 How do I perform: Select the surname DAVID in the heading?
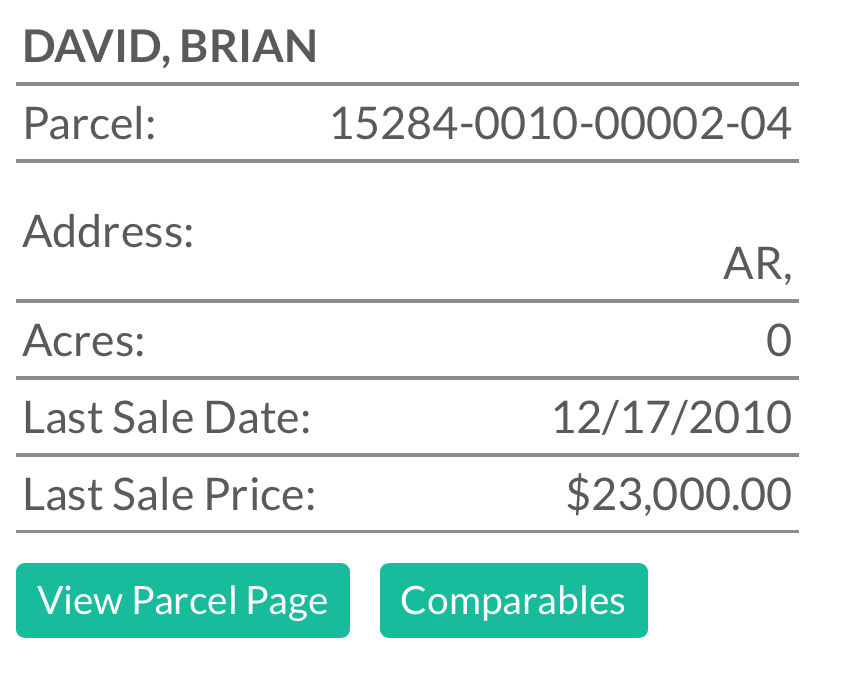tap(87, 47)
